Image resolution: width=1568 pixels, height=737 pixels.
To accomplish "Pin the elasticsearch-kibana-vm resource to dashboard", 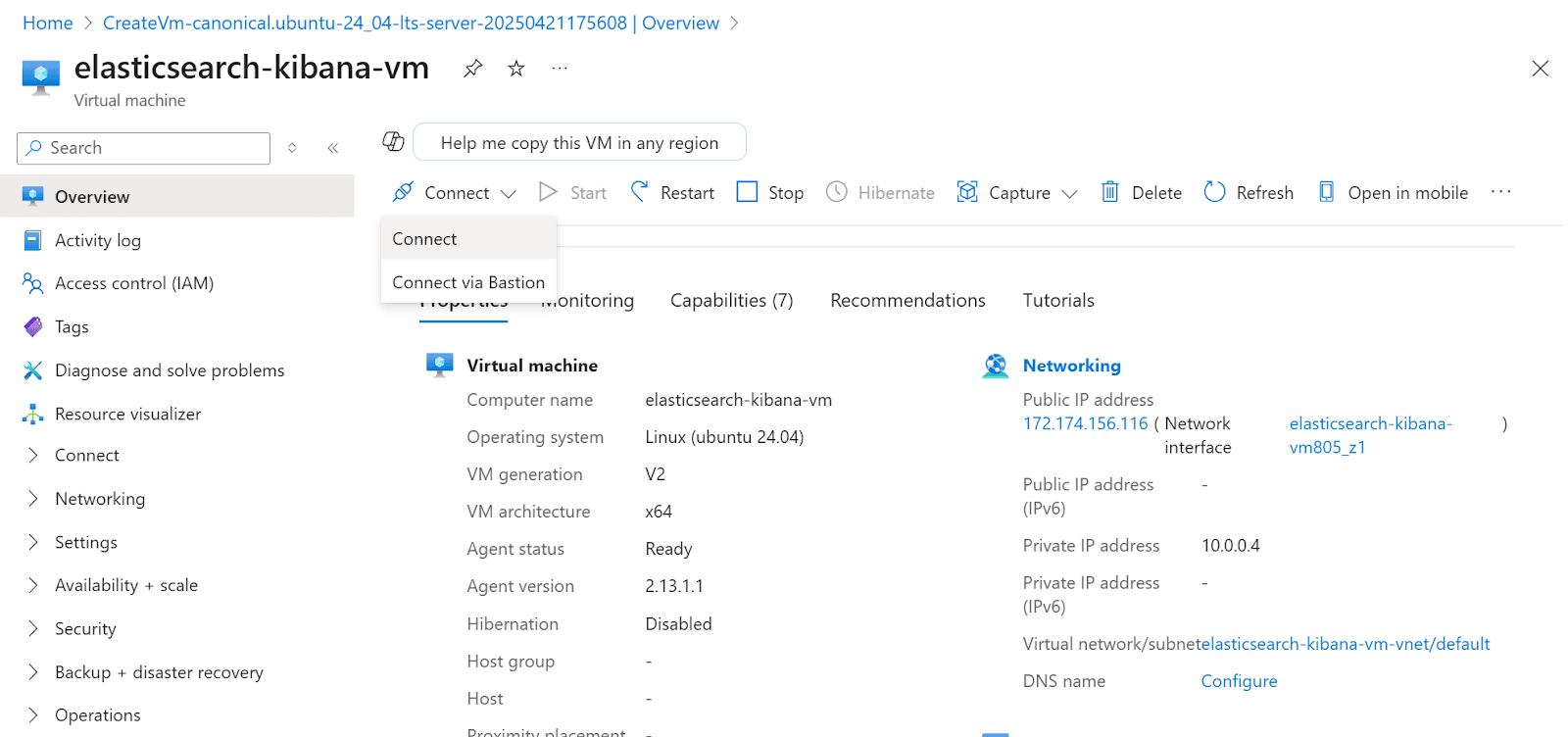I will pyautogui.click(x=473, y=68).
